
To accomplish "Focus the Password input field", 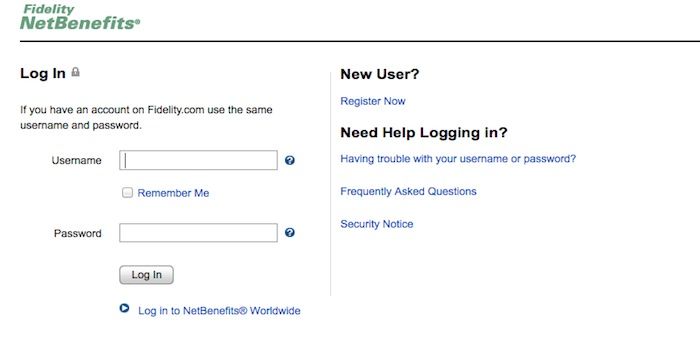I will click(x=198, y=233).
